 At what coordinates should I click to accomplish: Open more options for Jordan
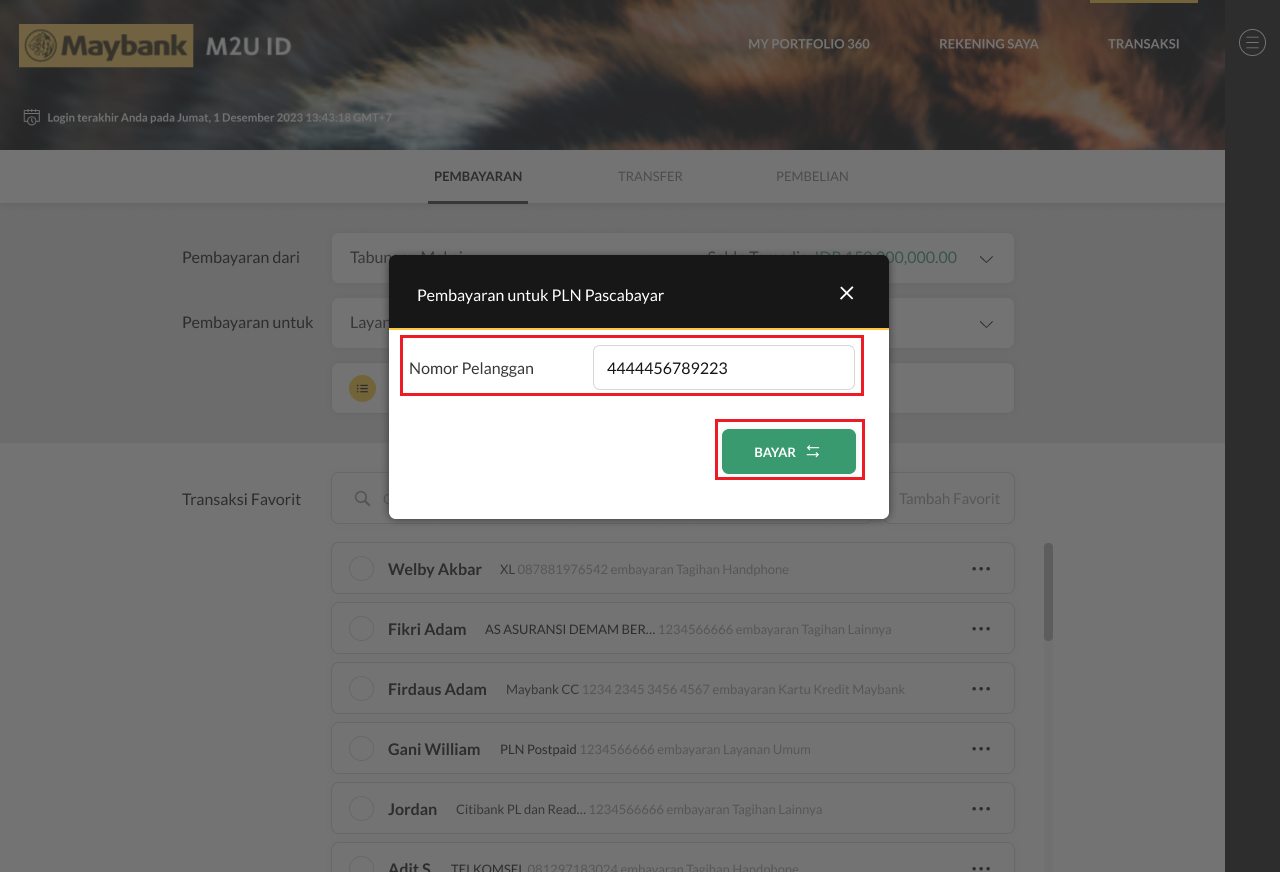980,809
